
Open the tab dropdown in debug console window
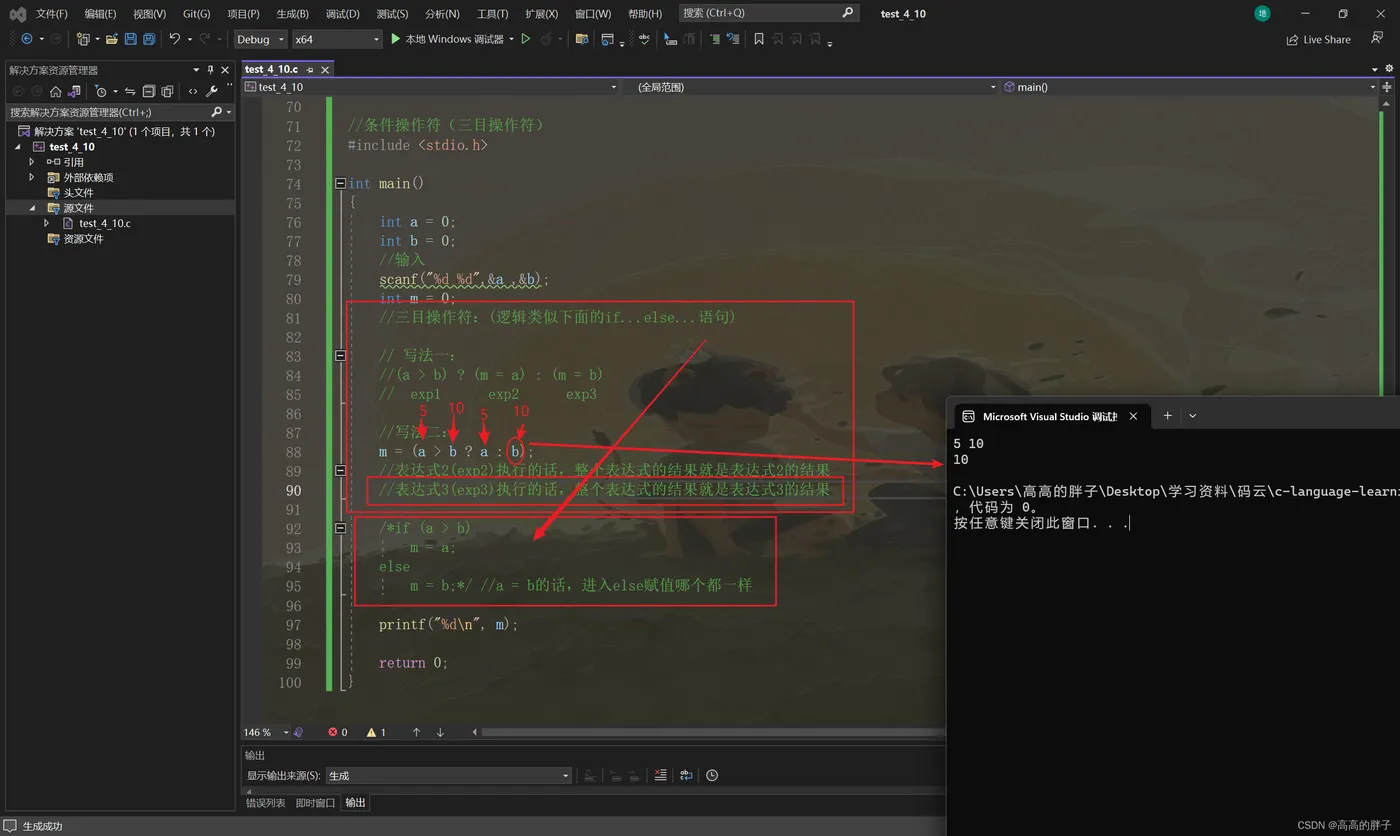1192,416
